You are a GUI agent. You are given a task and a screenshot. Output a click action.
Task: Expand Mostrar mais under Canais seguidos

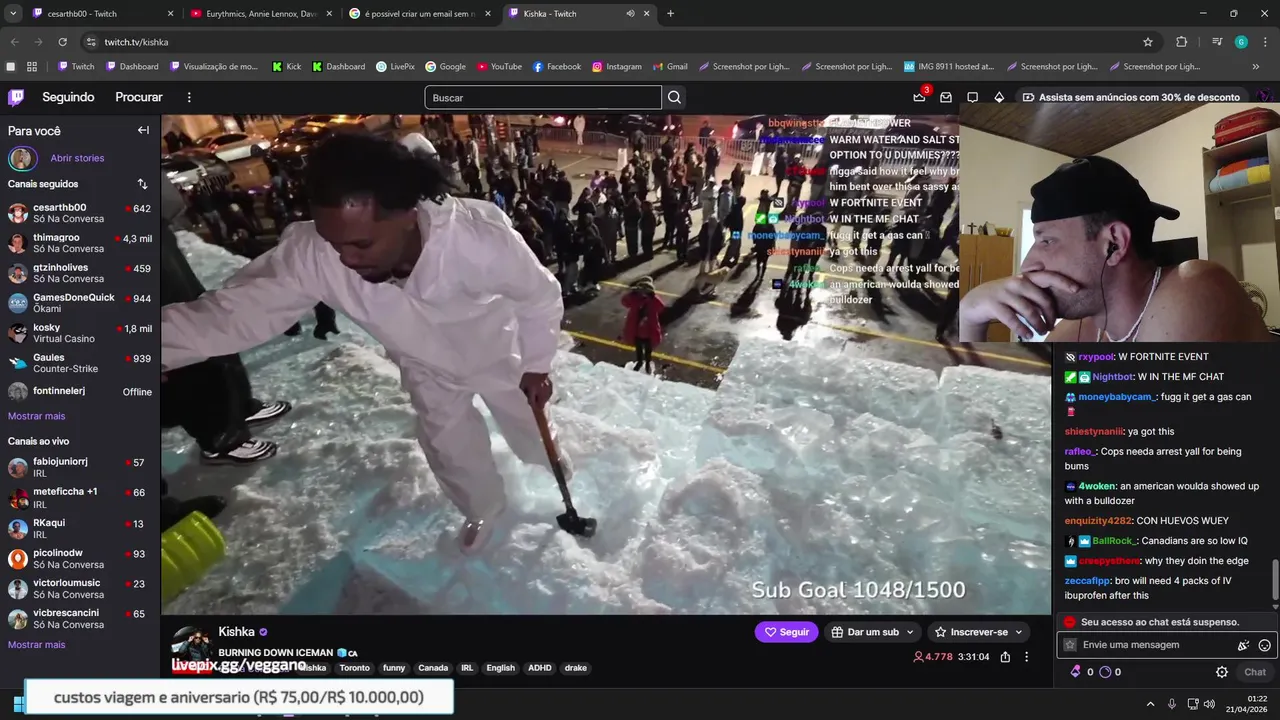(36, 416)
